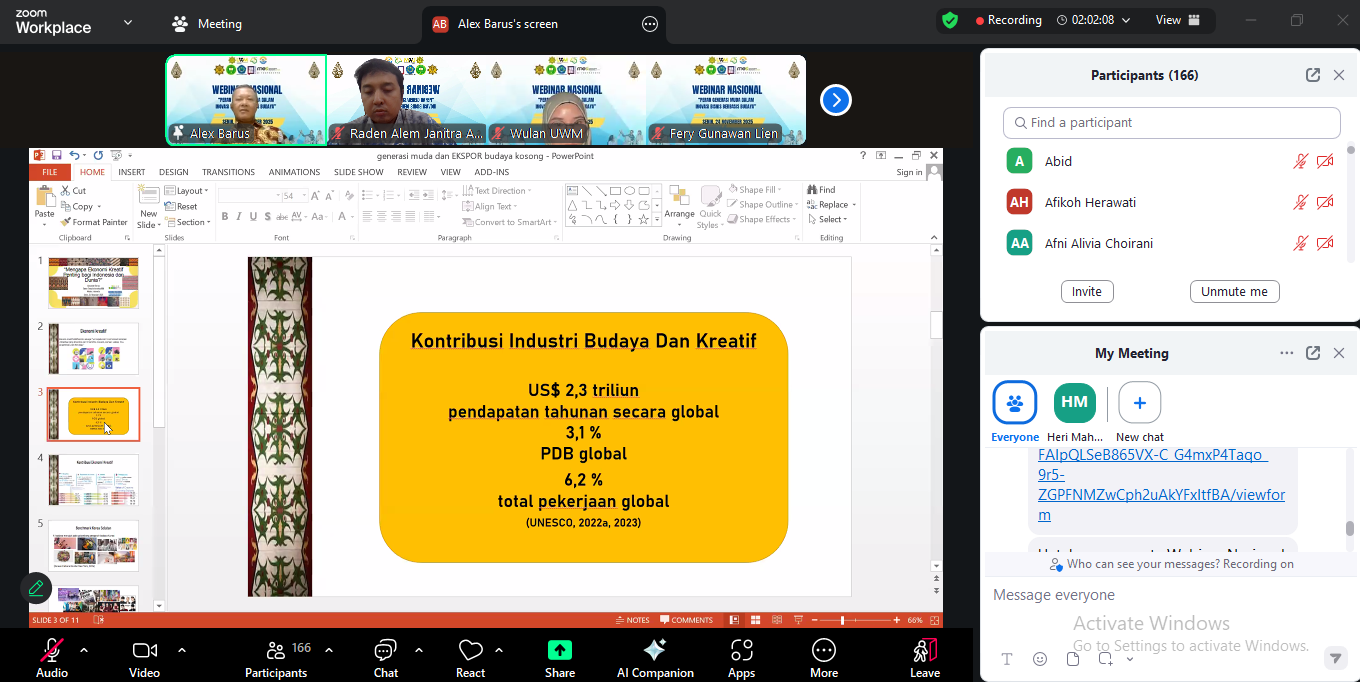Image resolution: width=1360 pixels, height=682 pixels.
Task: Toggle Afikoh Herawati's muted microphone icon
Action: click(1300, 202)
